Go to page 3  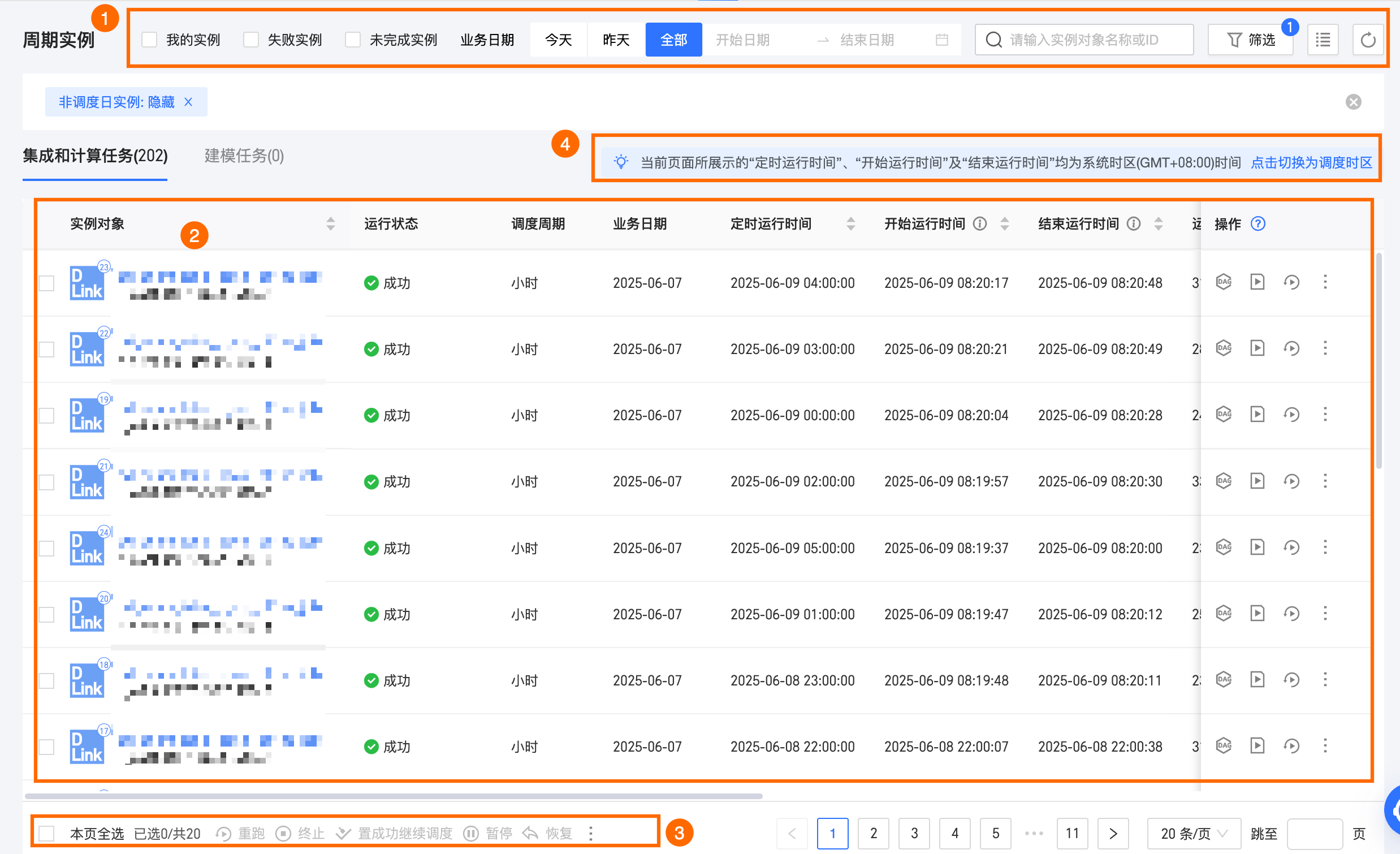click(914, 834)
